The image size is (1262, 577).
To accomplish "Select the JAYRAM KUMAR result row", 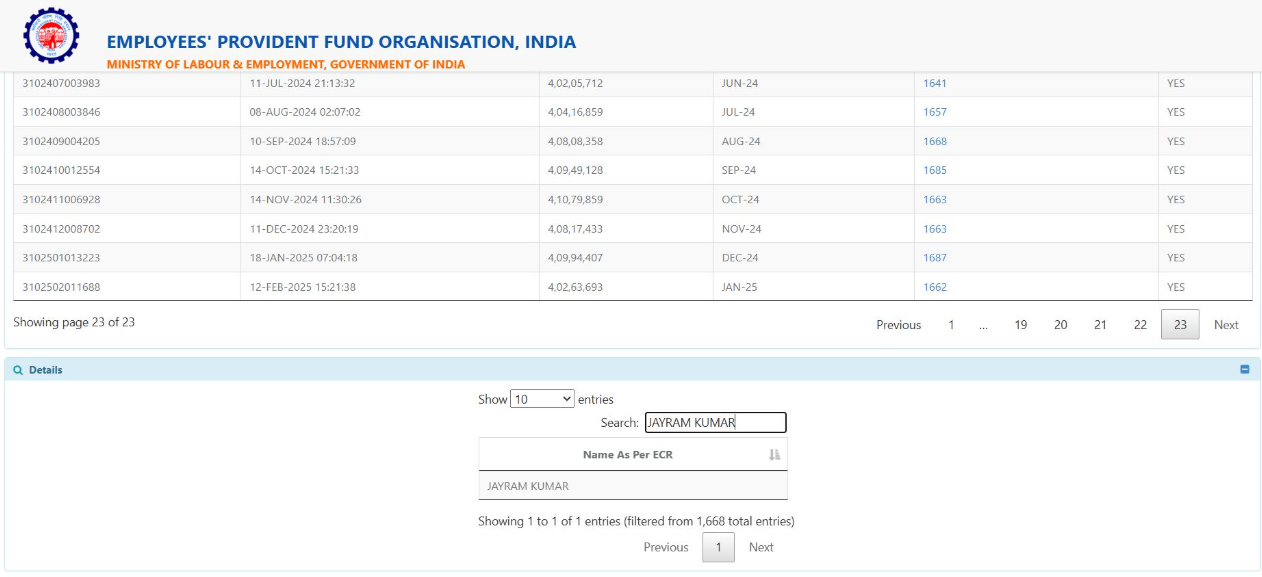I will 632,486.
